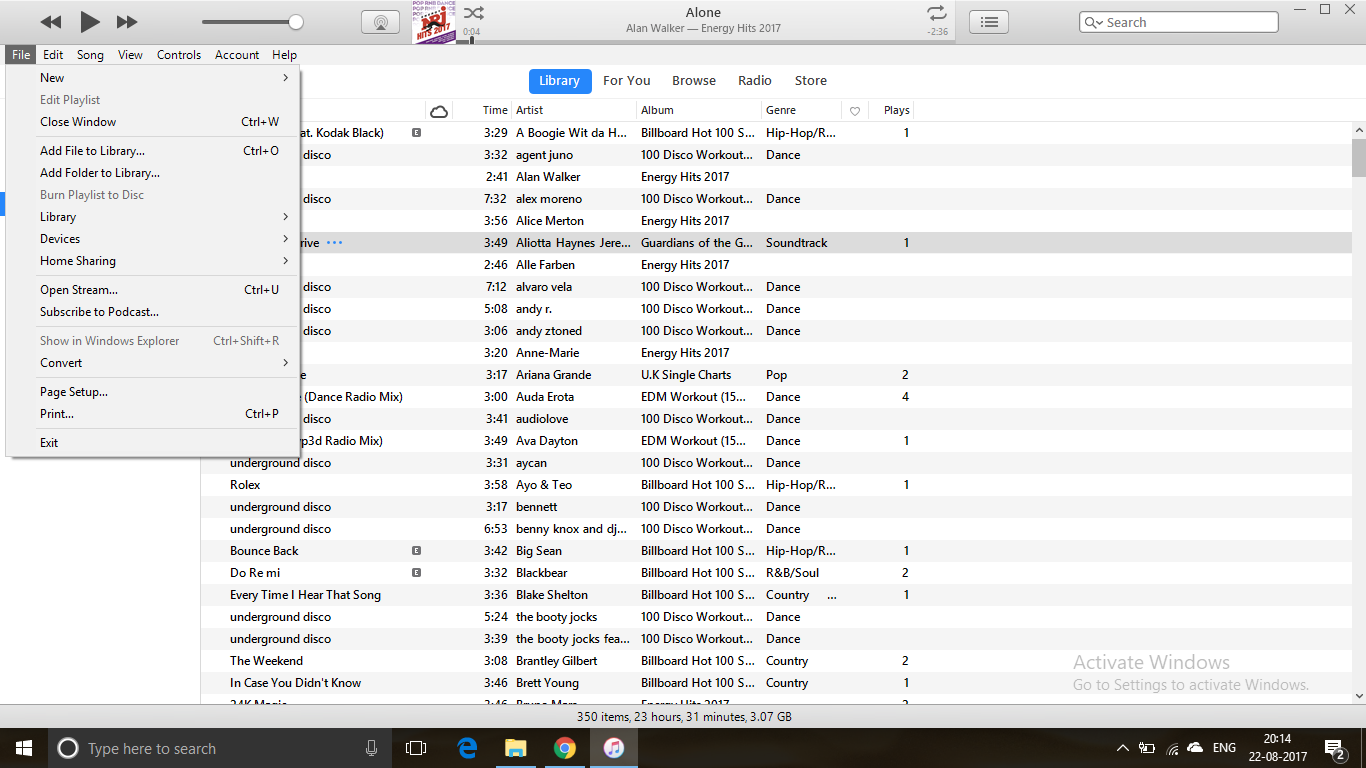Click the Ariana Grande artist cell
The image size is (1366, 768).
click(553, 375)
